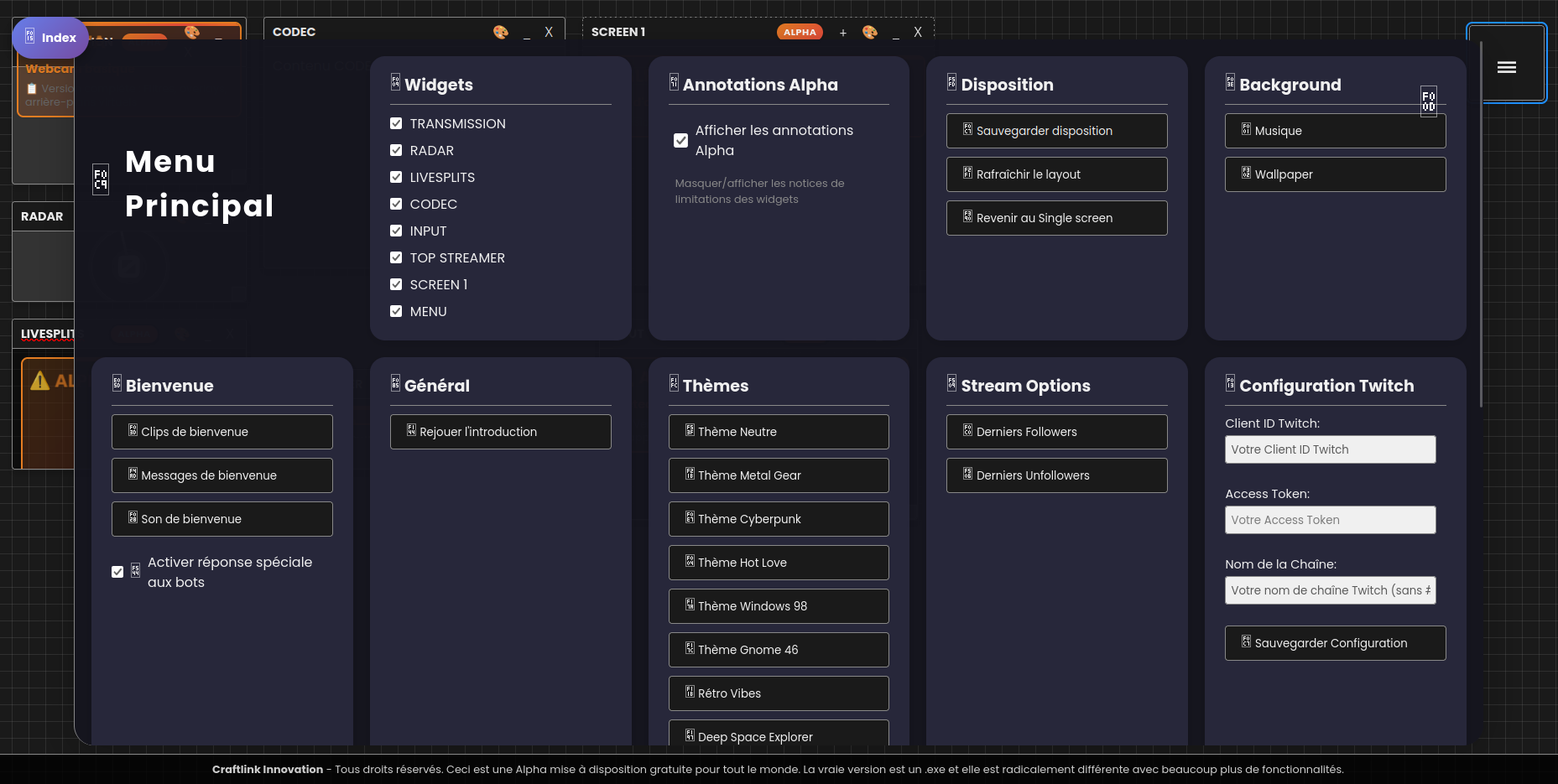Click the Votre Client ID Twitch field
Screen dimensions: 1558x784
(x=1330, y=449)
